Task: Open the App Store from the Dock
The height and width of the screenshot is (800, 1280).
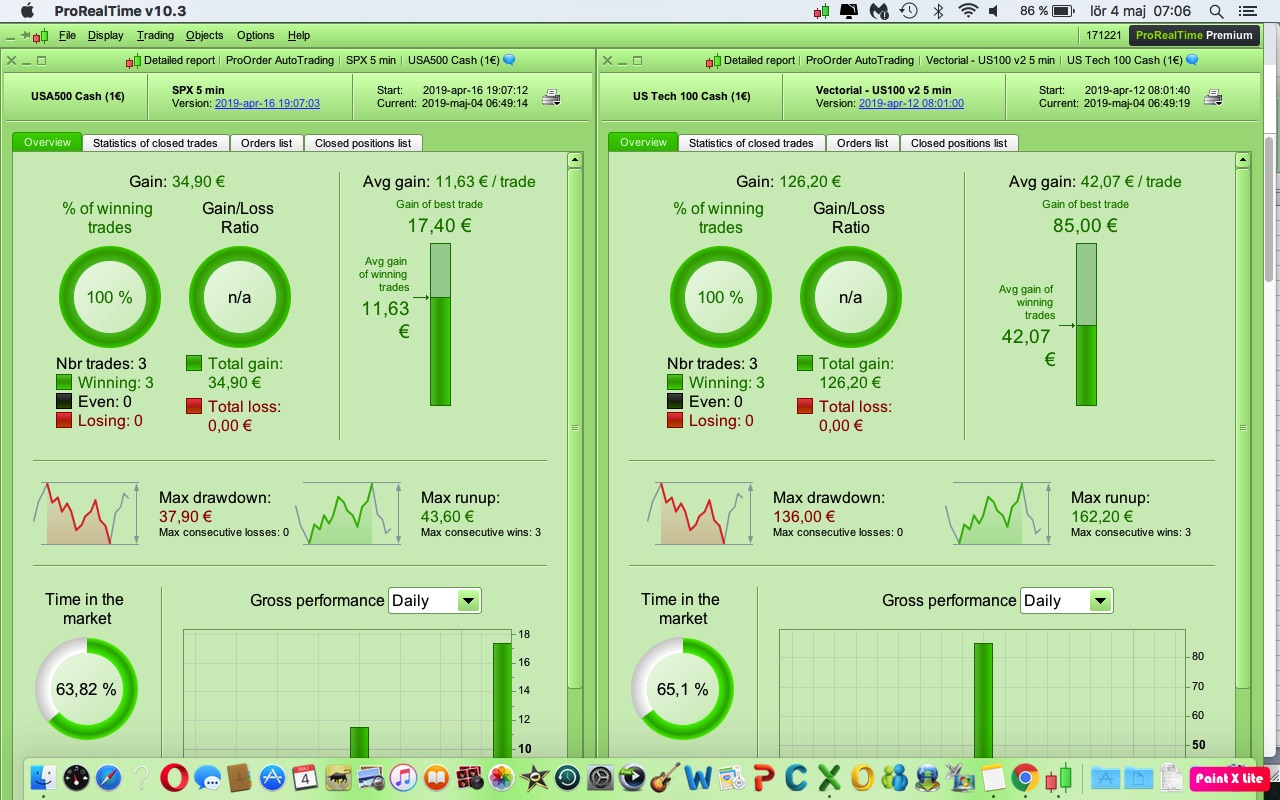Action: point(272,777)
